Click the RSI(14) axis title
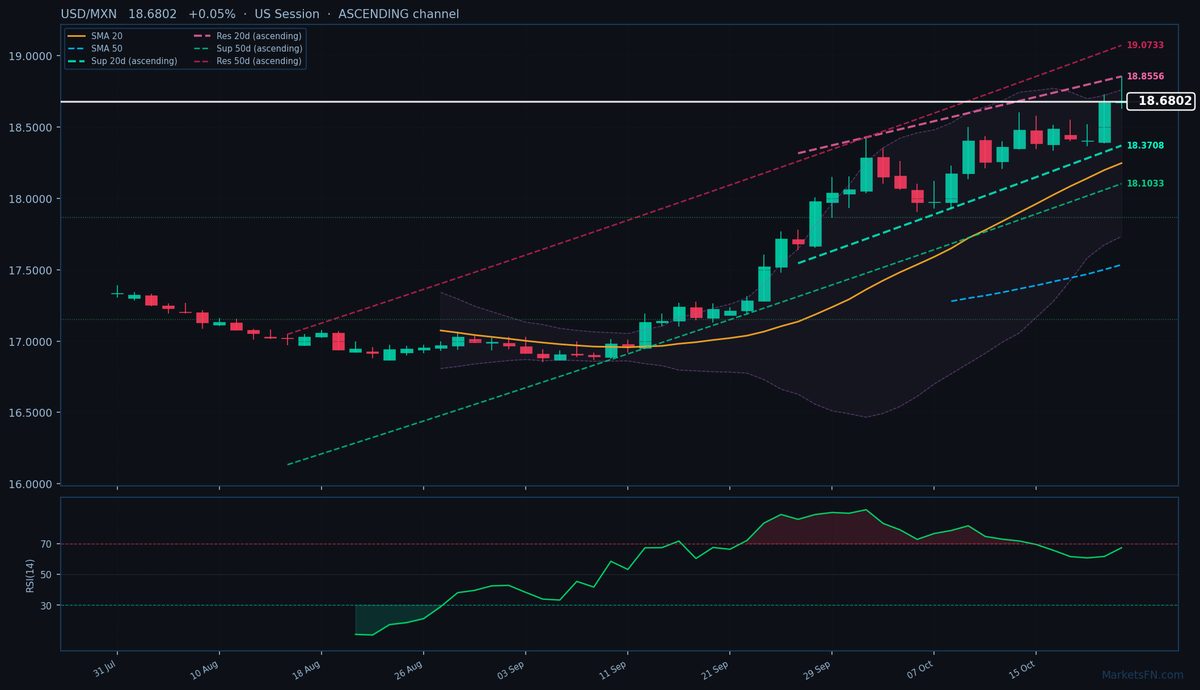The image size is (1200, 690). tap(32, 575)
